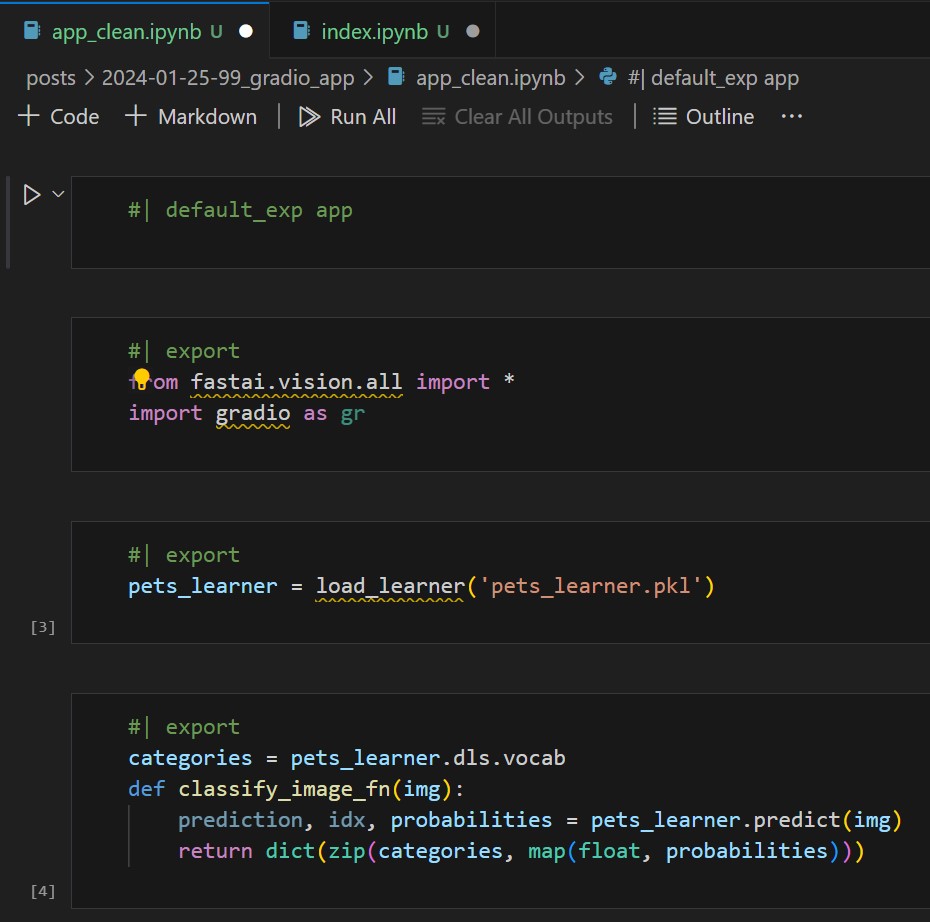Run the default_exp app cell
Screen dimensions: 930x922
coord(31,194)
